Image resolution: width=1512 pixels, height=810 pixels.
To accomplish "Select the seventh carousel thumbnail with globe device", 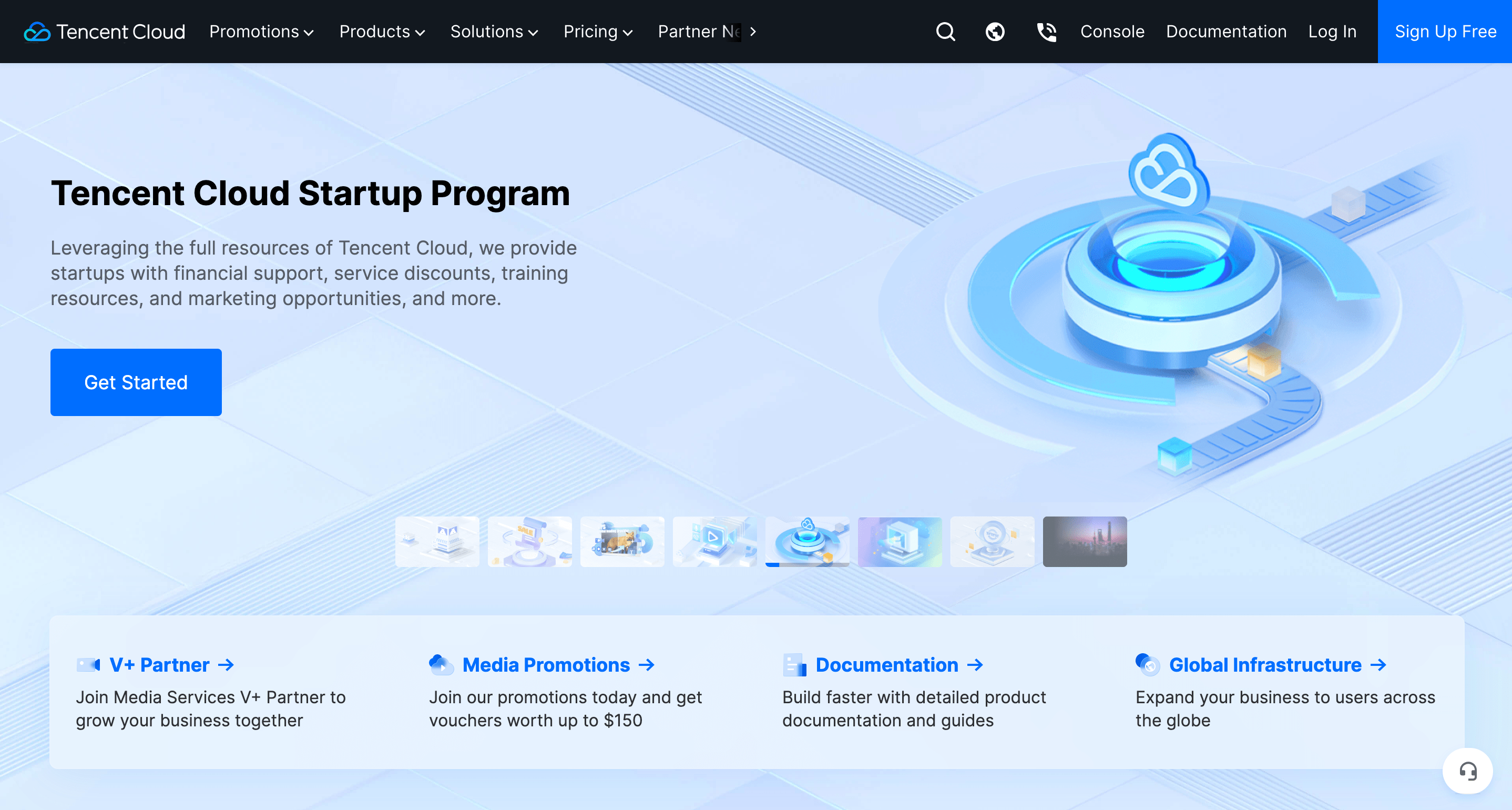I will coord(993,542).
